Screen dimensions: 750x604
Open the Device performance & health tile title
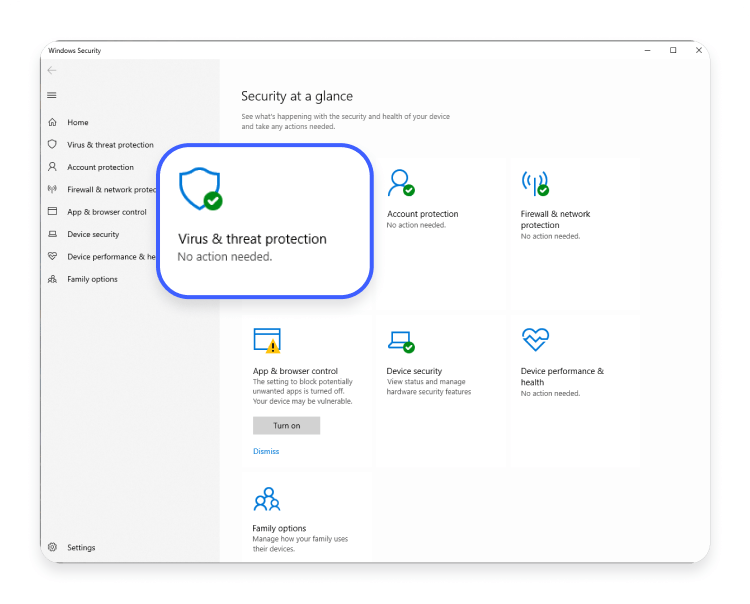pos(562,376)
